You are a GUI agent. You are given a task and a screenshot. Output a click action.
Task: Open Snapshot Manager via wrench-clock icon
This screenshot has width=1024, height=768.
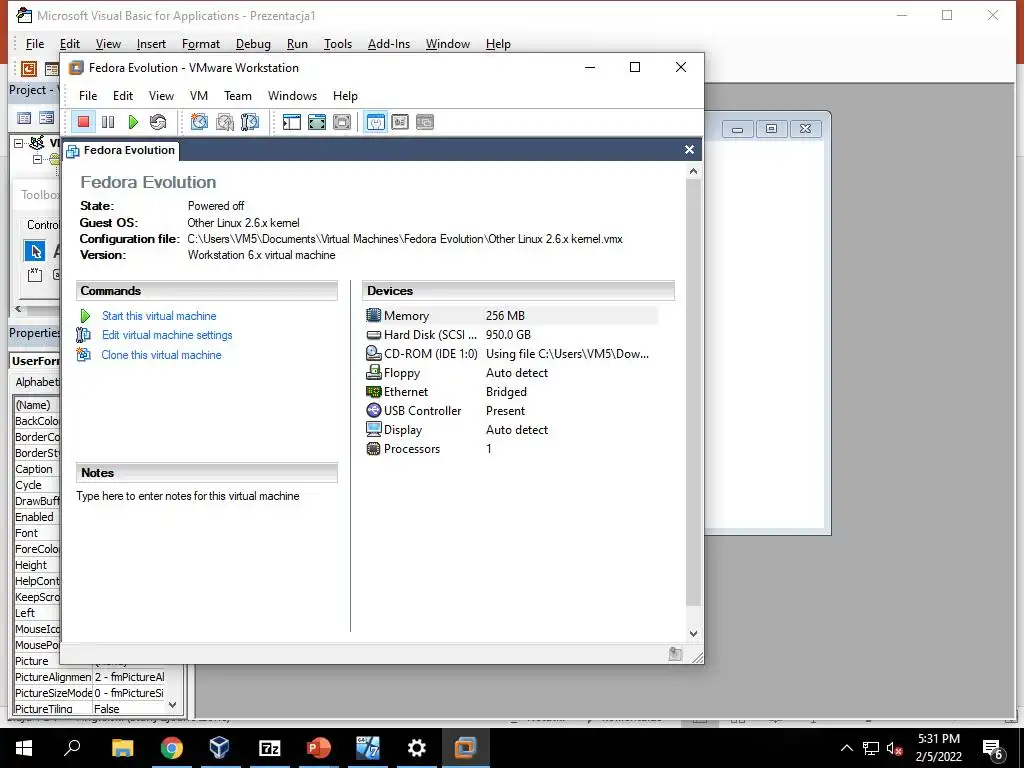coord(249,122)
